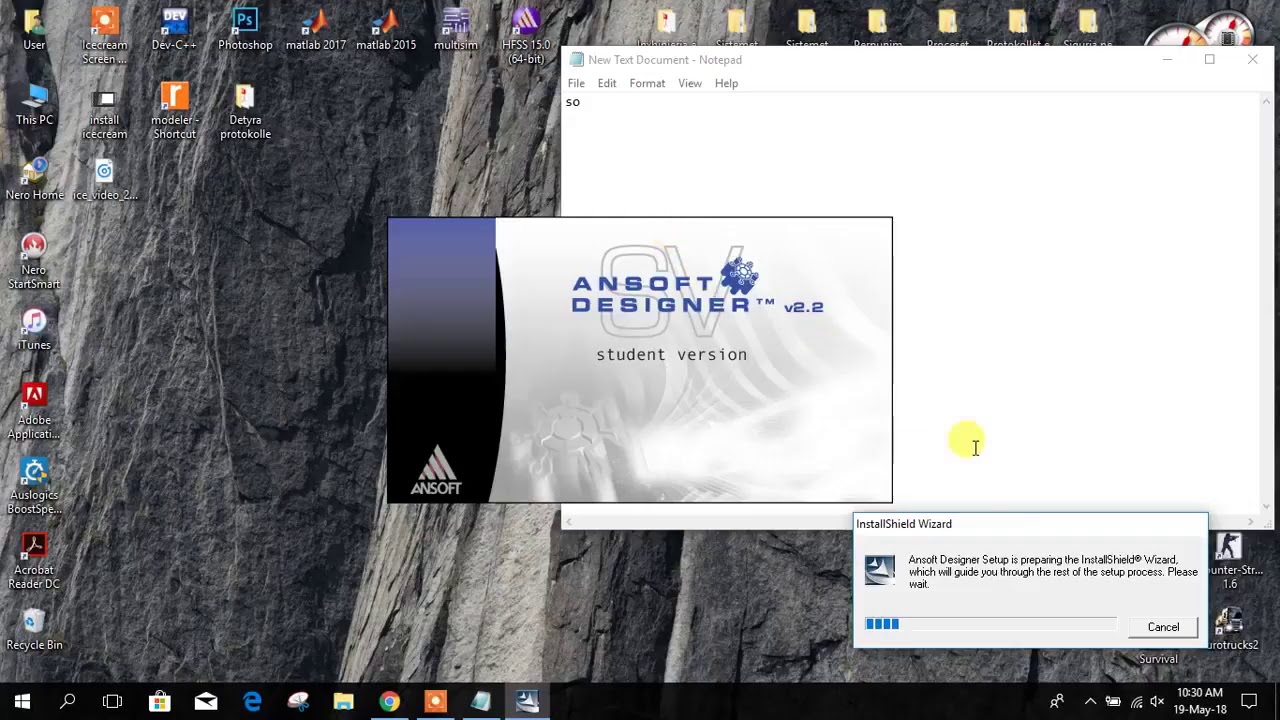Open taskbar search

pos(67,702)
